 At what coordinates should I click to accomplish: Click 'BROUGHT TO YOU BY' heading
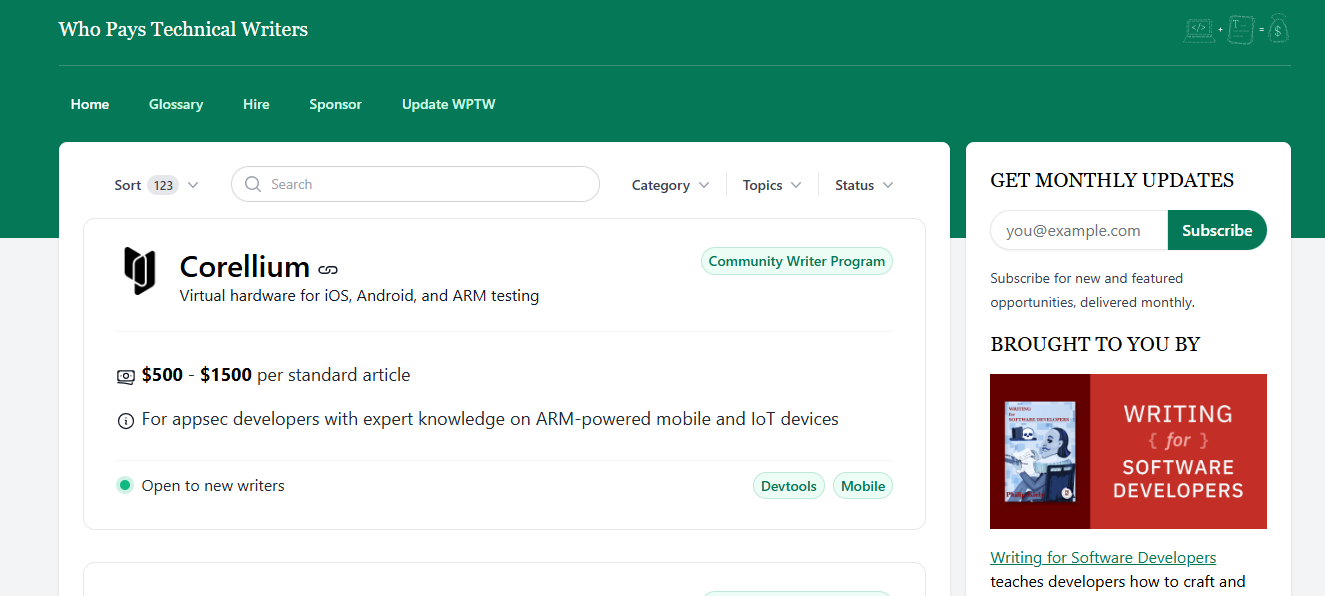[1095, 345]
